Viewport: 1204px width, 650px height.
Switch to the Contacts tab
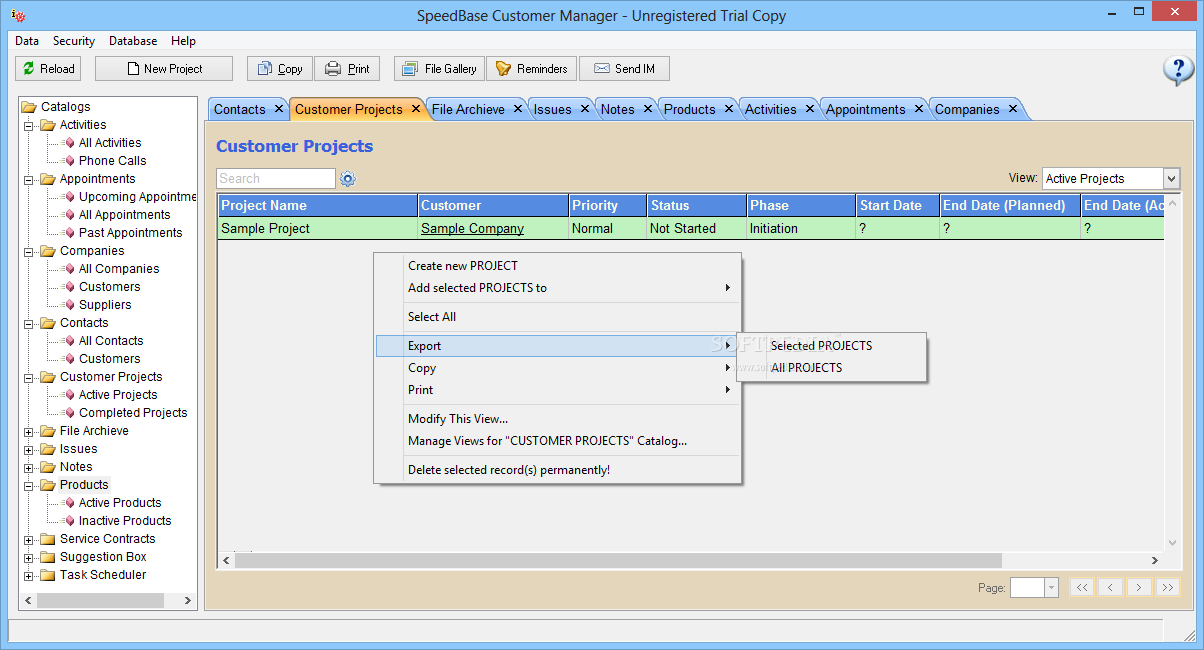[x=240, y=110]
